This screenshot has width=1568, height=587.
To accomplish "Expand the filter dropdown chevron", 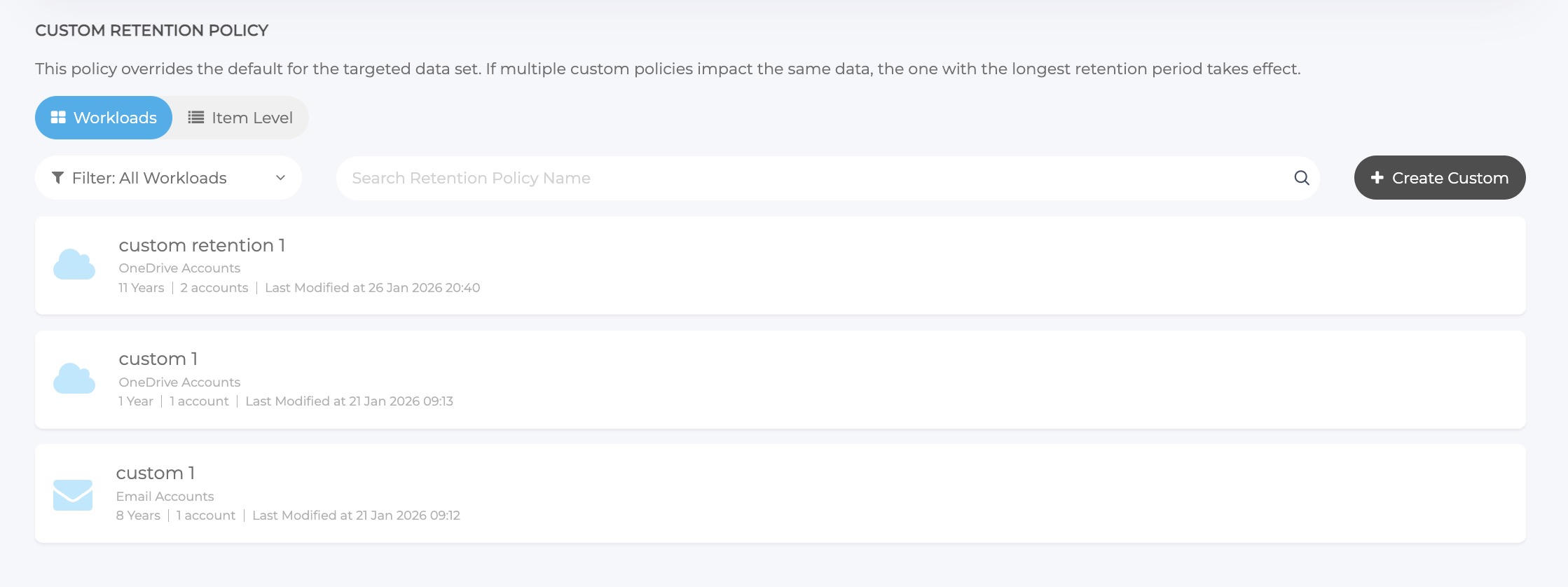I will coord(280,178).
